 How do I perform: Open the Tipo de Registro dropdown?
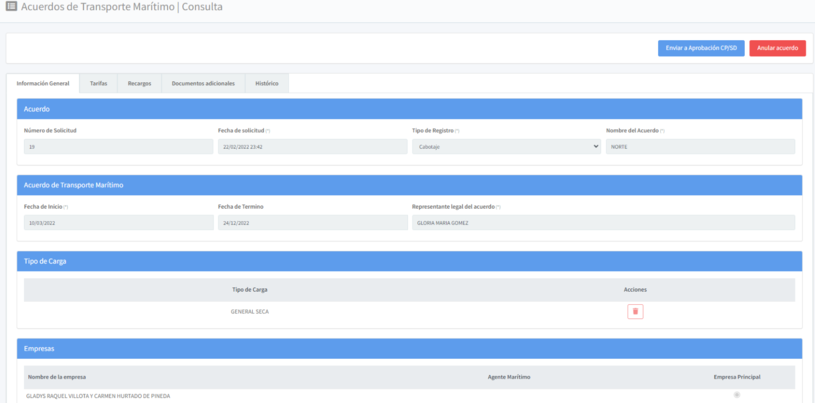pyautogui.click(x=505, y=146)
